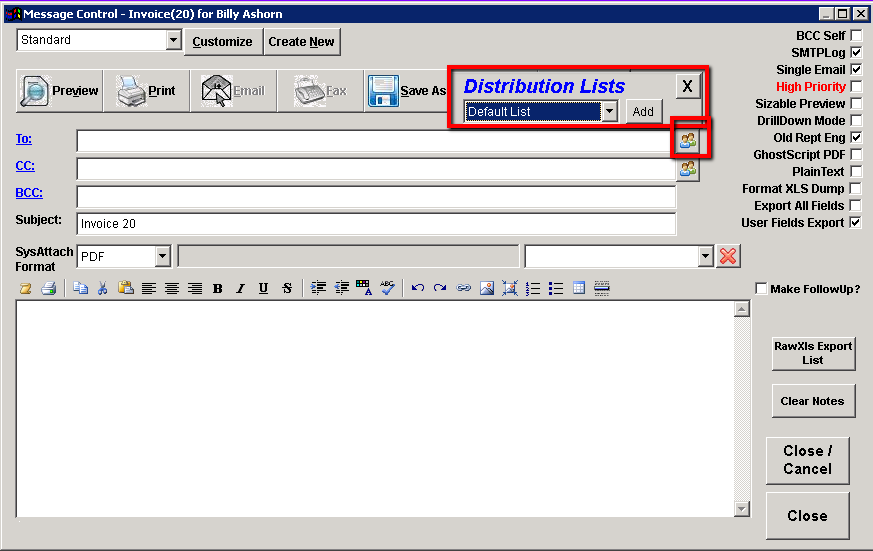873x551 pixels.
Task: Click into the To recipient field
Action: 376,141
